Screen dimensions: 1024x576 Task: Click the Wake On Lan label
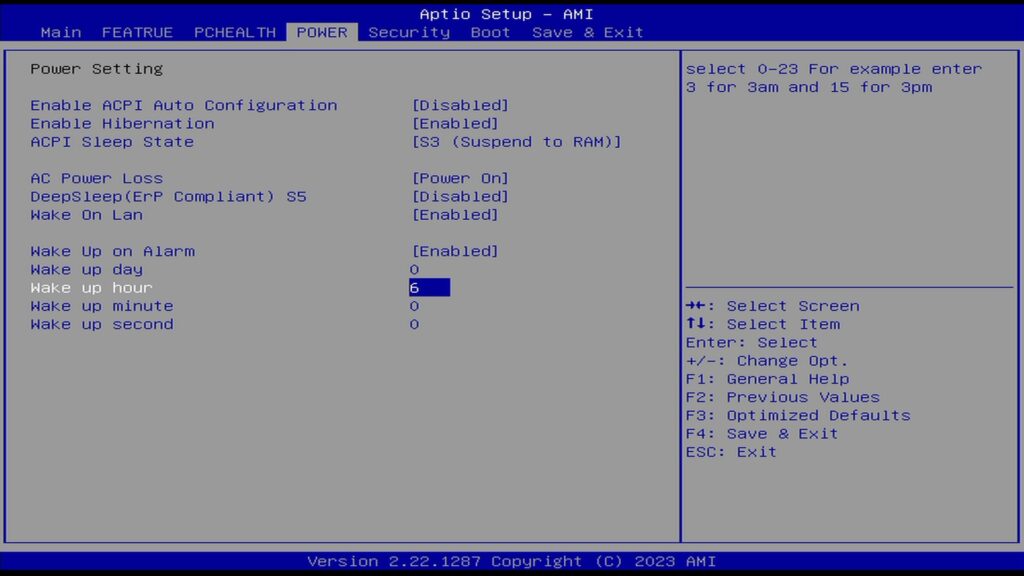click(x=86, y=214)
